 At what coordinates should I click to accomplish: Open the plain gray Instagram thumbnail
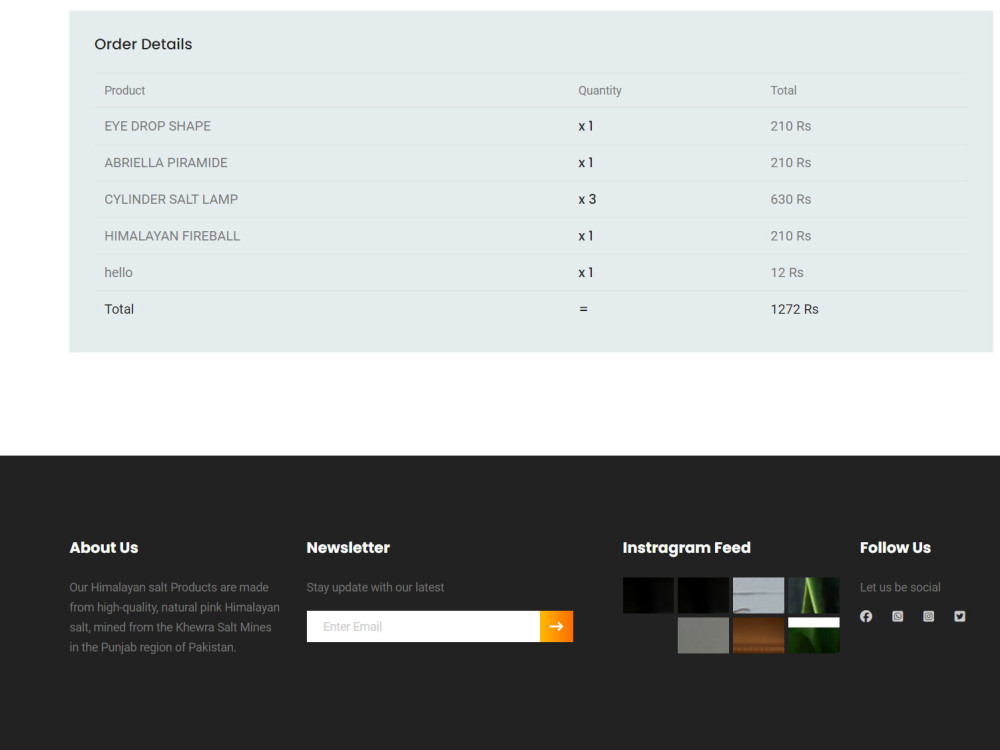pyautogui.click(x=703, y=635)
